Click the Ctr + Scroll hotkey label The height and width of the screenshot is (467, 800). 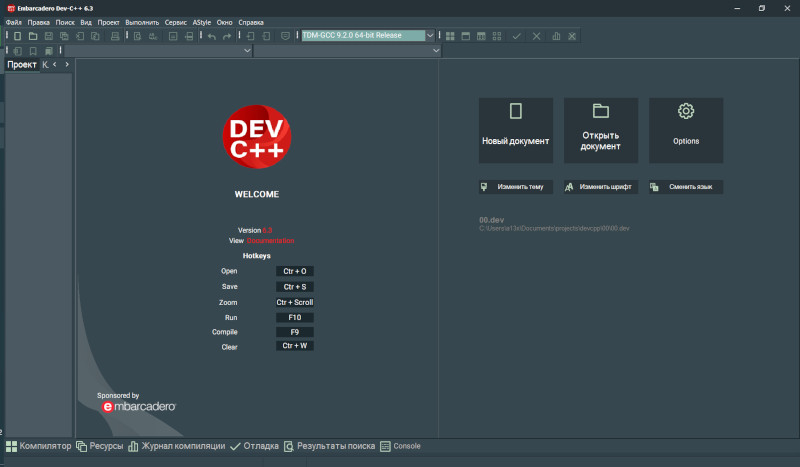pos(294,302)
